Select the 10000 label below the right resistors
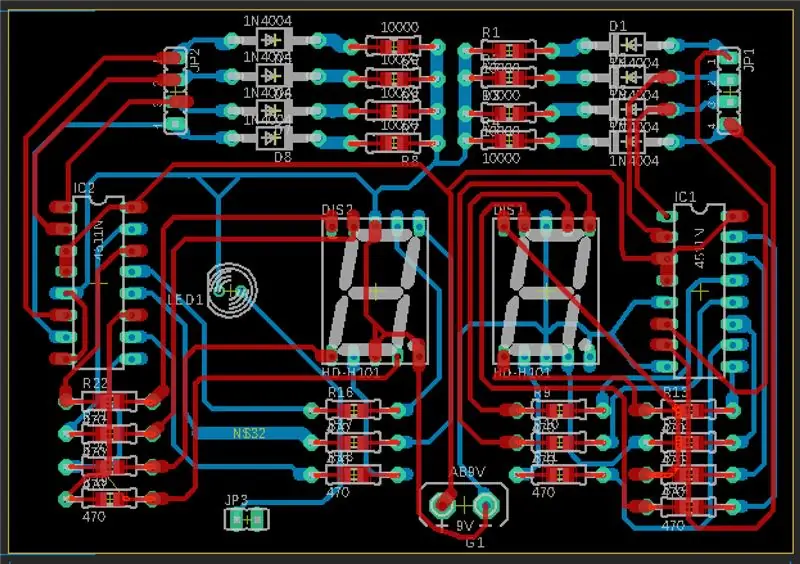 (501, 158)
